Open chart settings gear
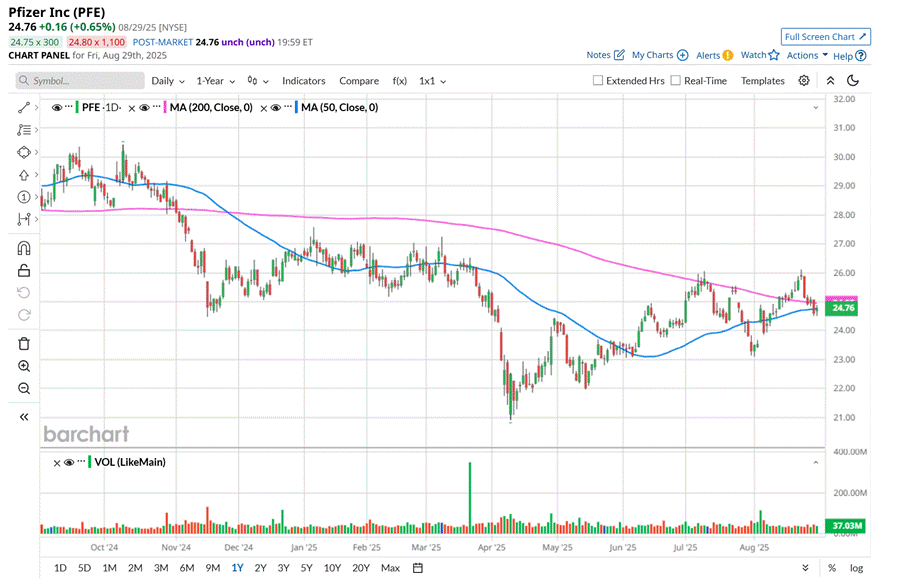The image size is (903, 584). [804, 81]
